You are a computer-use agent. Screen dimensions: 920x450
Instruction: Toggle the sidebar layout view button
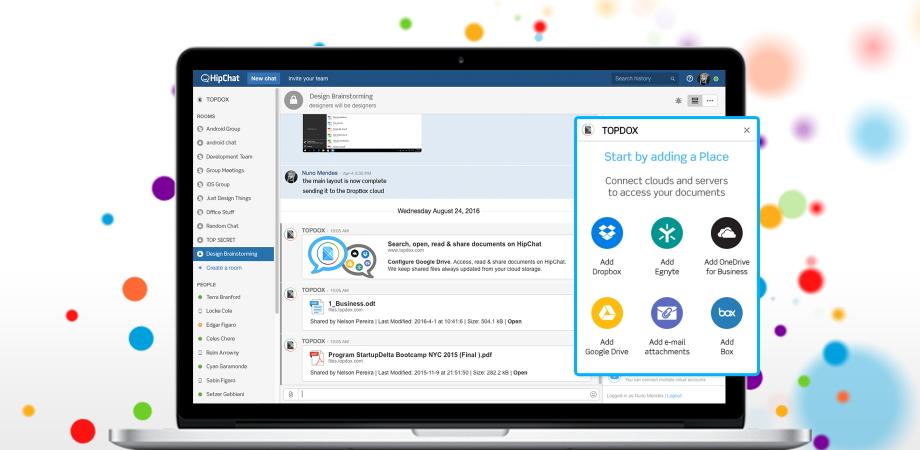(695, 101)
